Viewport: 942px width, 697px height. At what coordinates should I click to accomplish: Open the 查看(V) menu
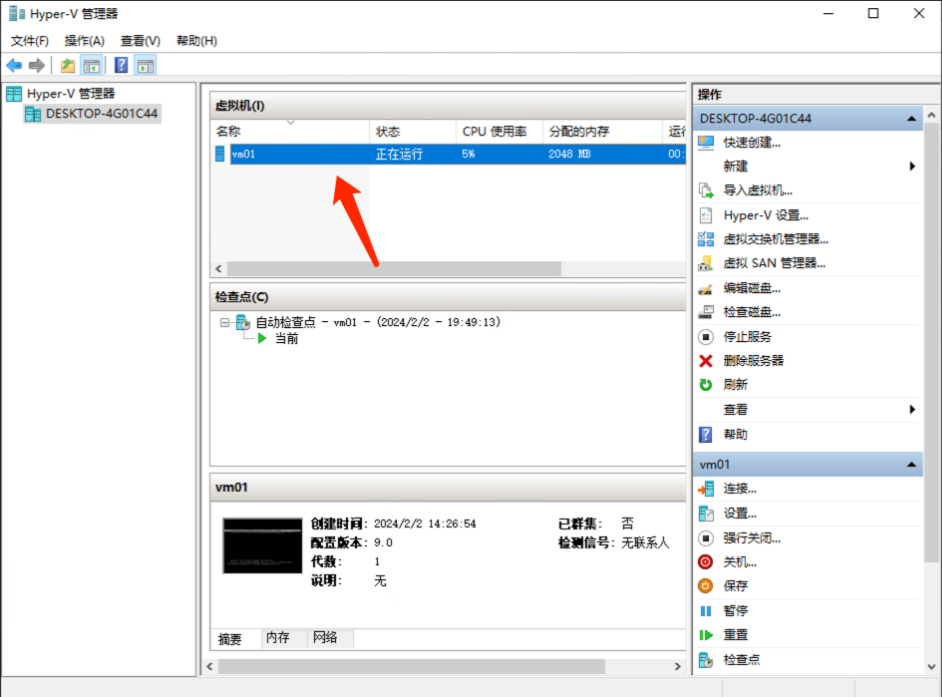(x=140, y=41)
